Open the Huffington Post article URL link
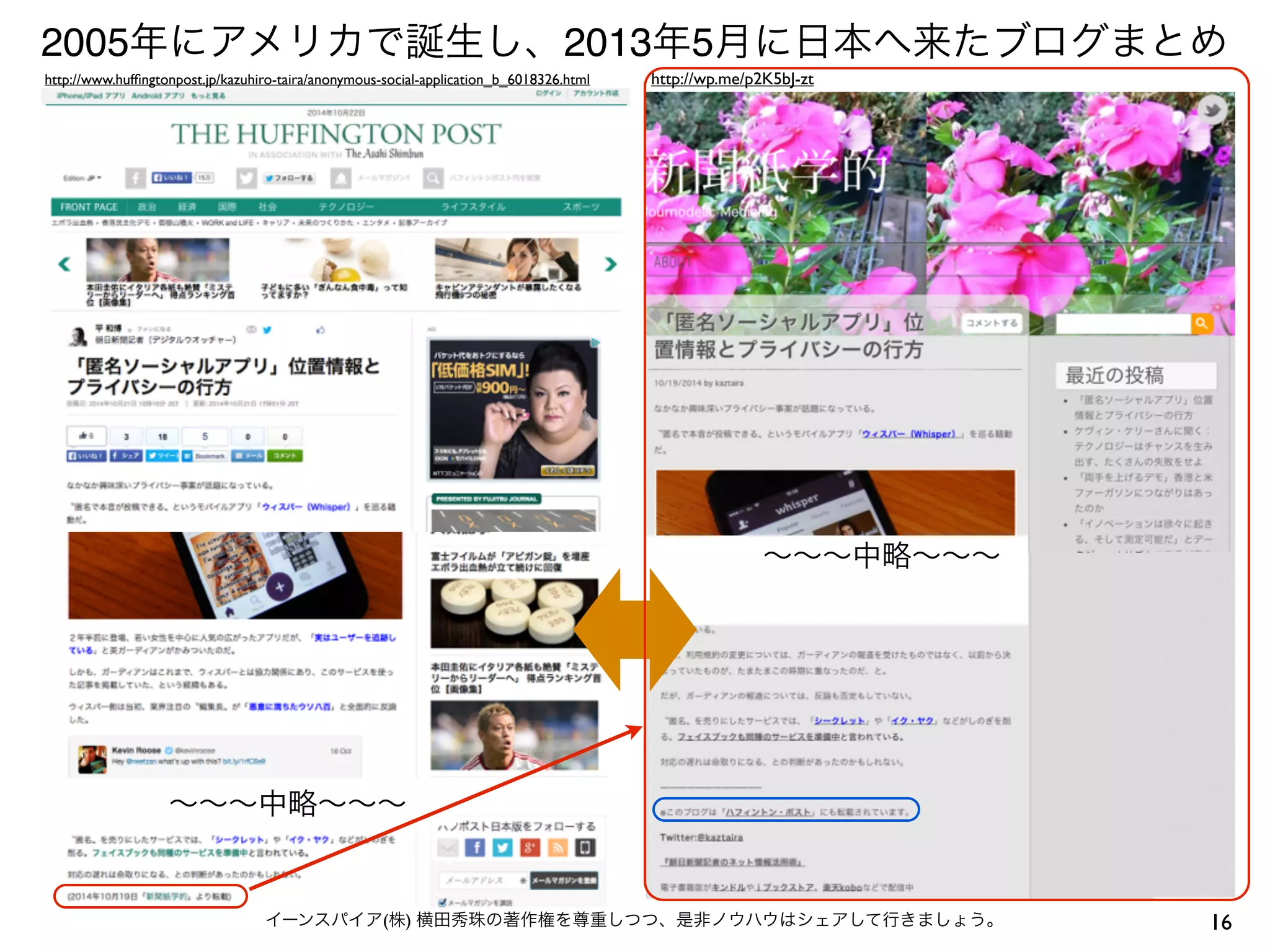The width and height of the screenshot is (1270, 952). pyautogui.click(x=317, y=79)
